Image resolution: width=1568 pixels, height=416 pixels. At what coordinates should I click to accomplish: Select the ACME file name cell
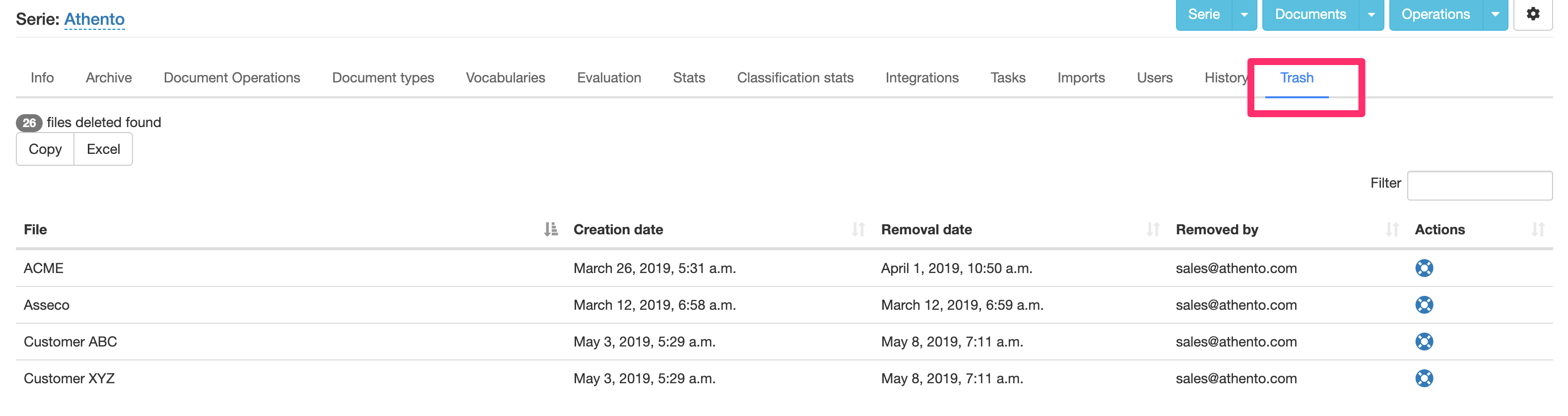click(x=43, y=268)
